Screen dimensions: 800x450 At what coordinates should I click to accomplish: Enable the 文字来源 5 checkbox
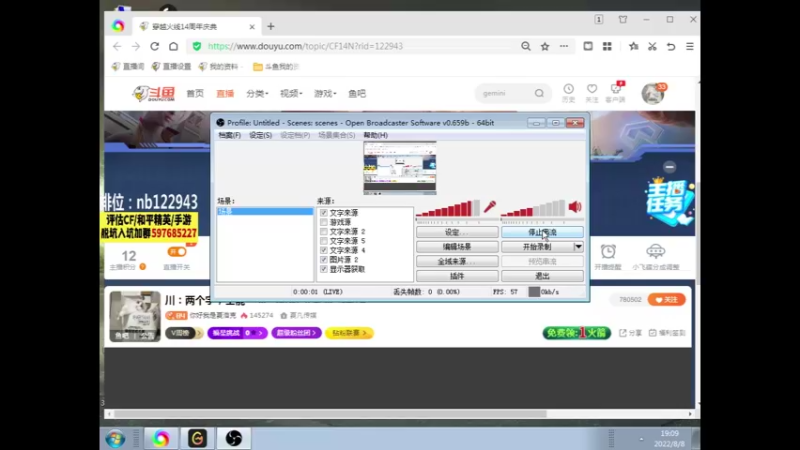pos(324,241)
